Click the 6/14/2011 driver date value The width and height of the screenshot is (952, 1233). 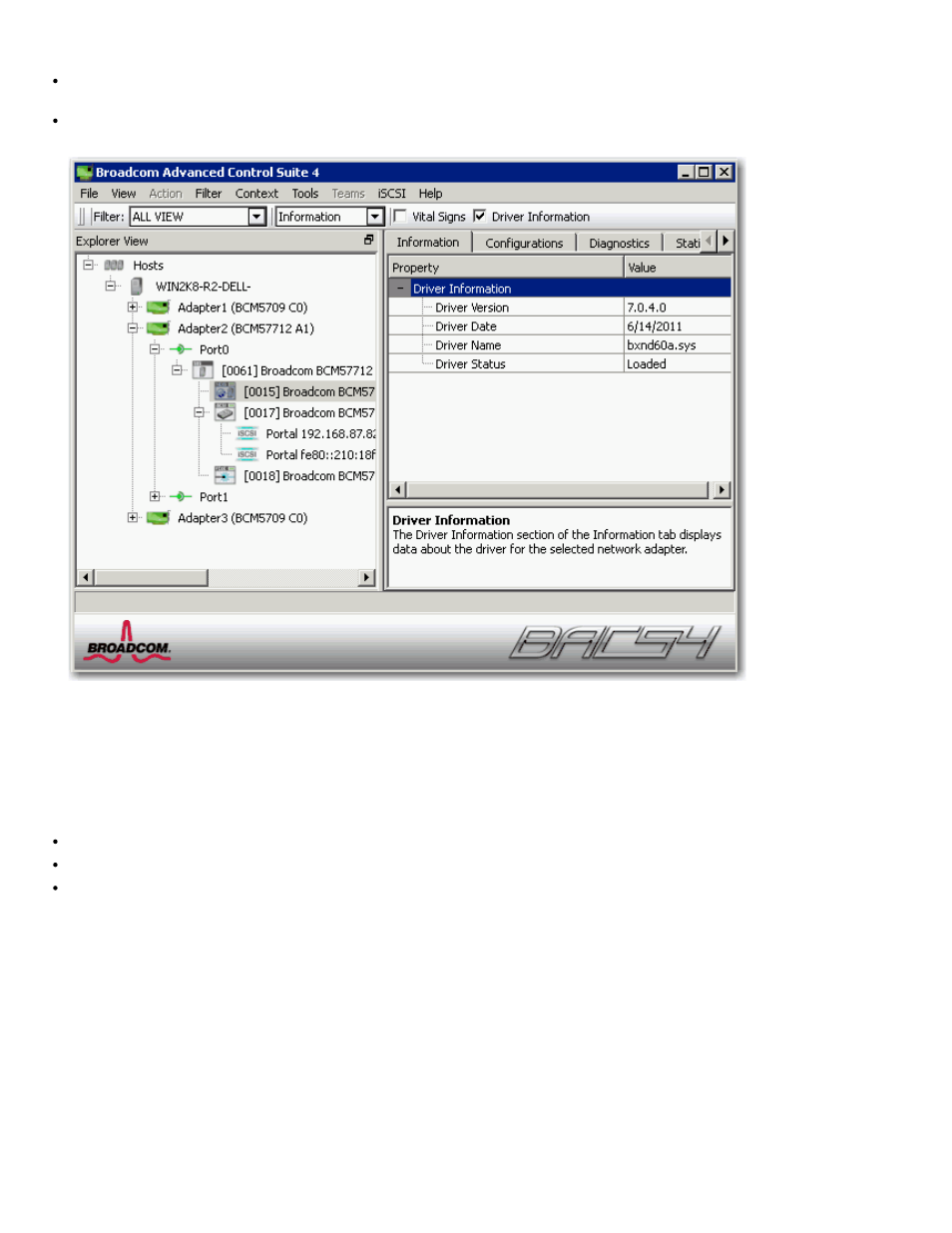point(655,326)
